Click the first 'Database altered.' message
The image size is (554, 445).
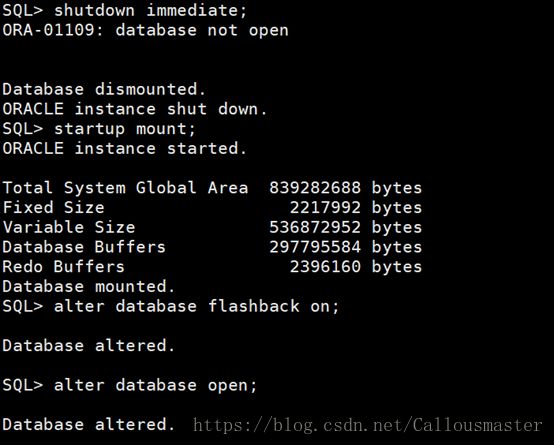click(x=89, y=345)
